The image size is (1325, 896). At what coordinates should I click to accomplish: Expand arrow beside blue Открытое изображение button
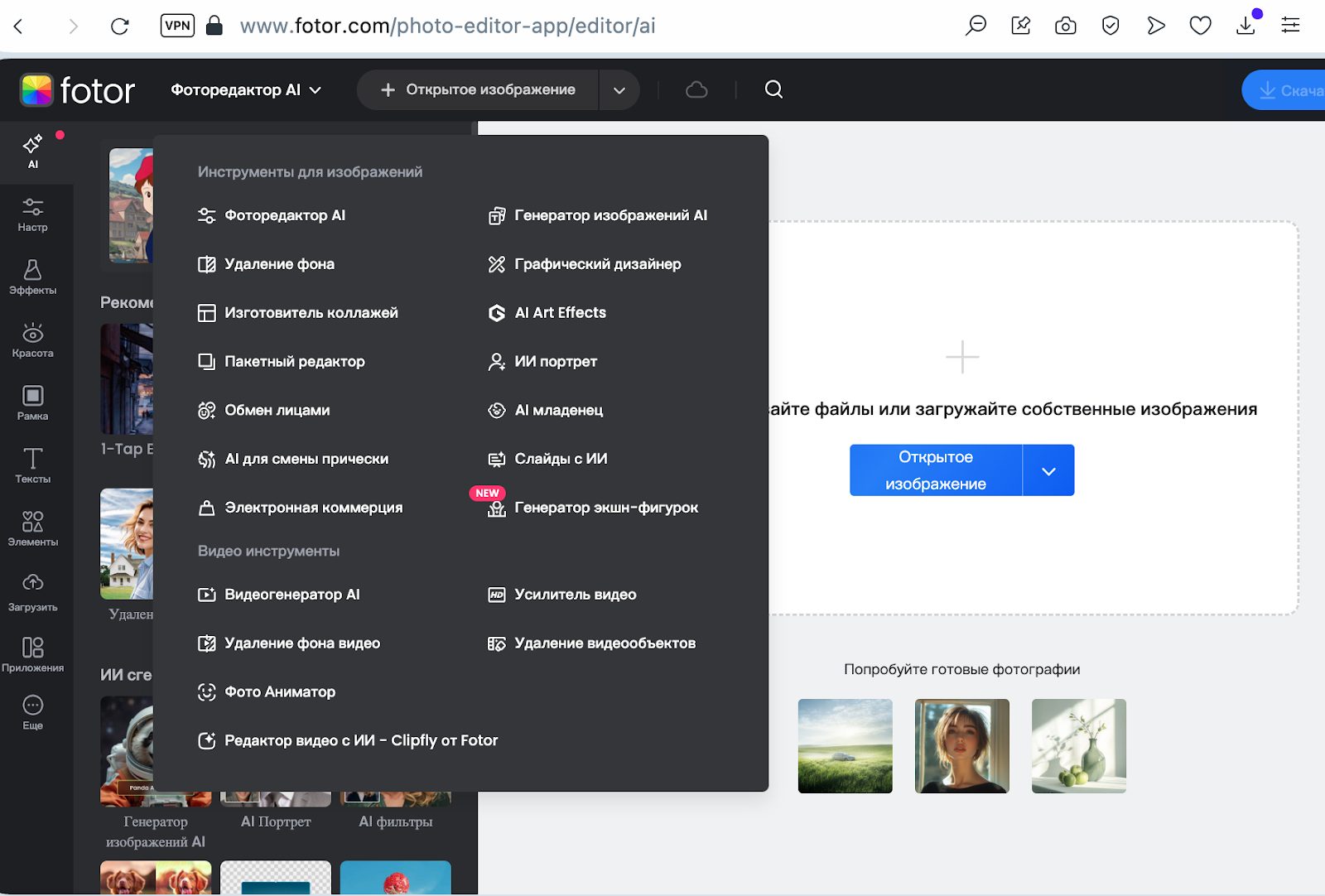pyautogui.click(x=1048, y=470)
